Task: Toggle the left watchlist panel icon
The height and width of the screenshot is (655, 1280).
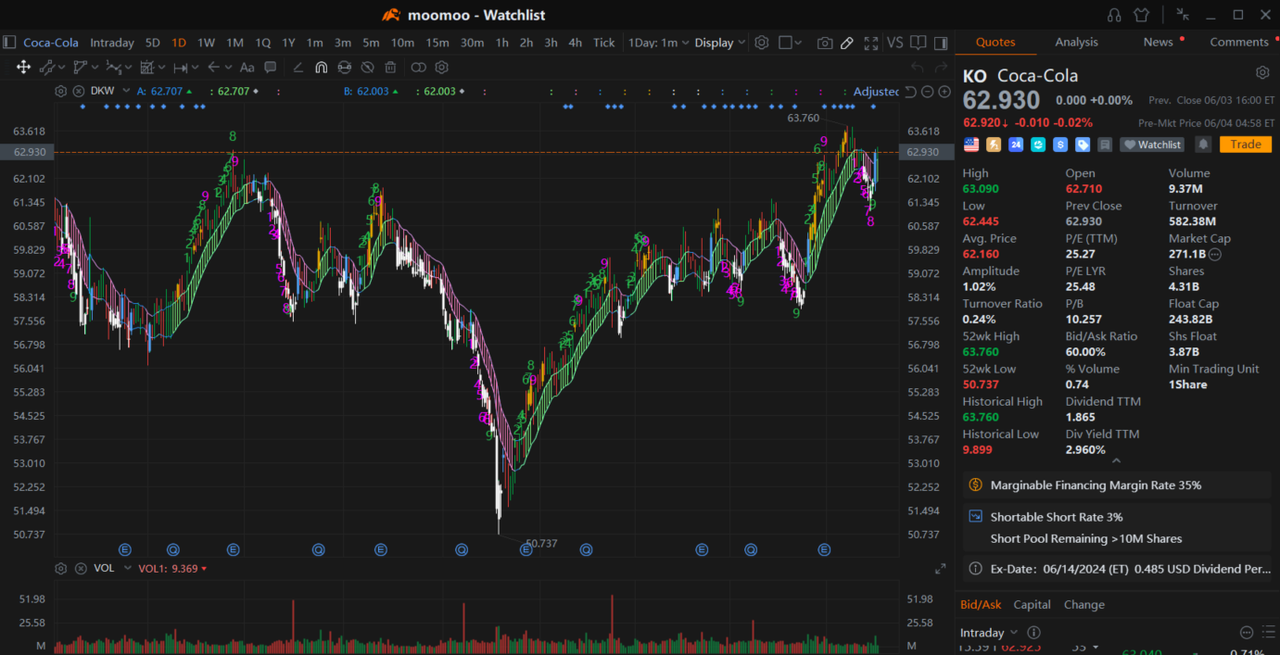Action: pos(9,42)
